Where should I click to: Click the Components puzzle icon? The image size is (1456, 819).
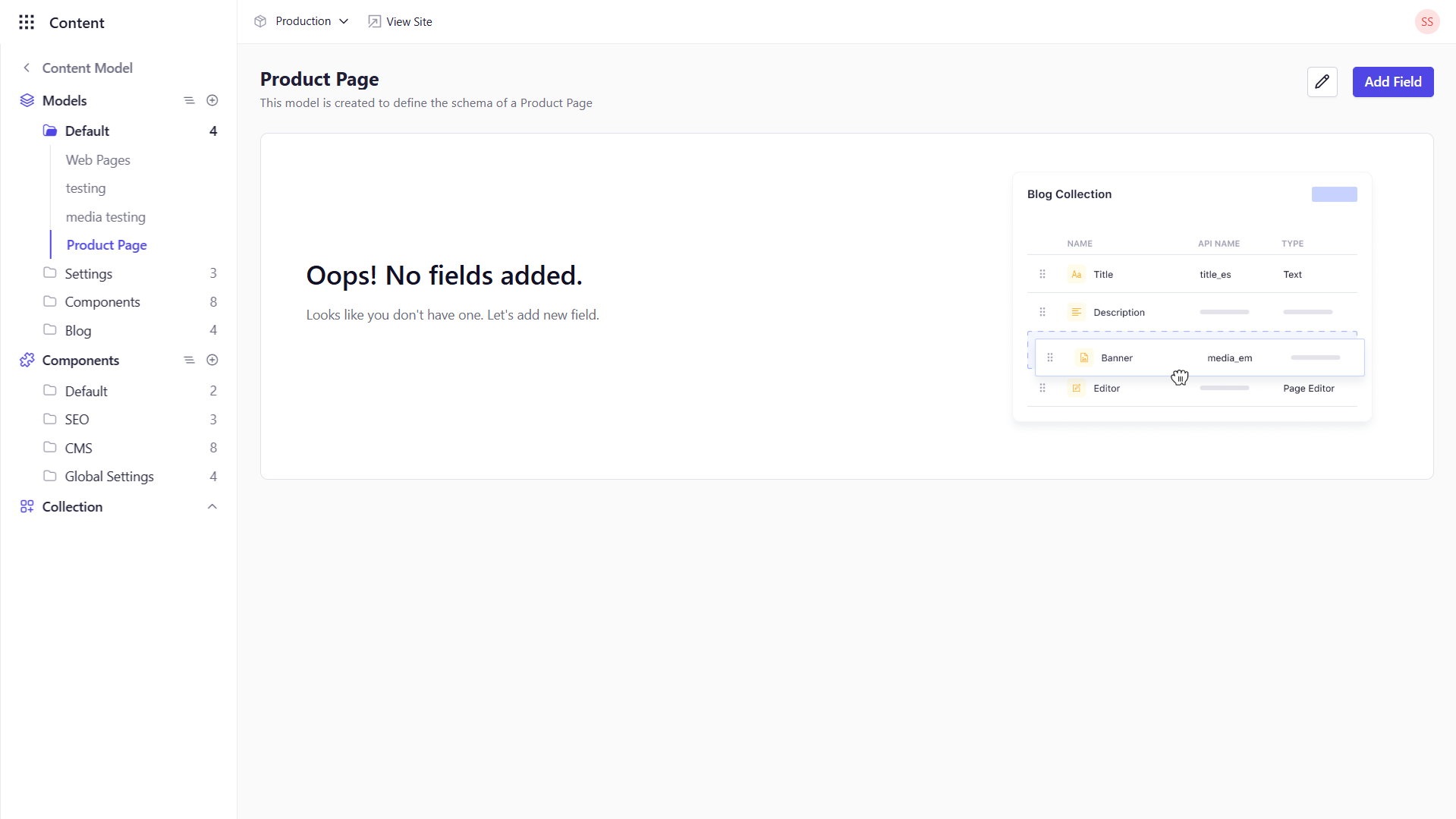[x=27, y=360]
